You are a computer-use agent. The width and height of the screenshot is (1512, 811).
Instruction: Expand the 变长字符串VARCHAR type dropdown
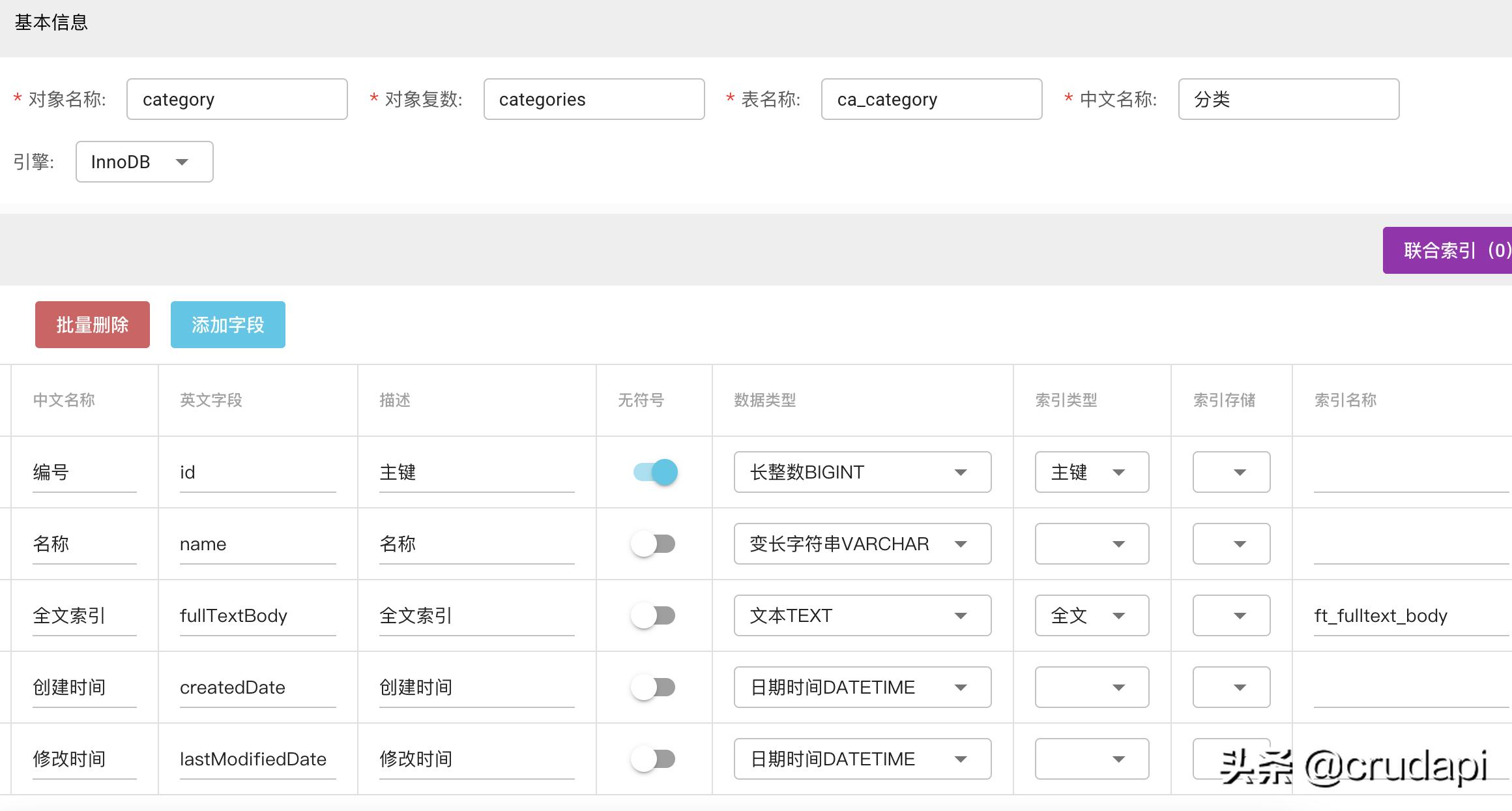[x=862, y=544]
